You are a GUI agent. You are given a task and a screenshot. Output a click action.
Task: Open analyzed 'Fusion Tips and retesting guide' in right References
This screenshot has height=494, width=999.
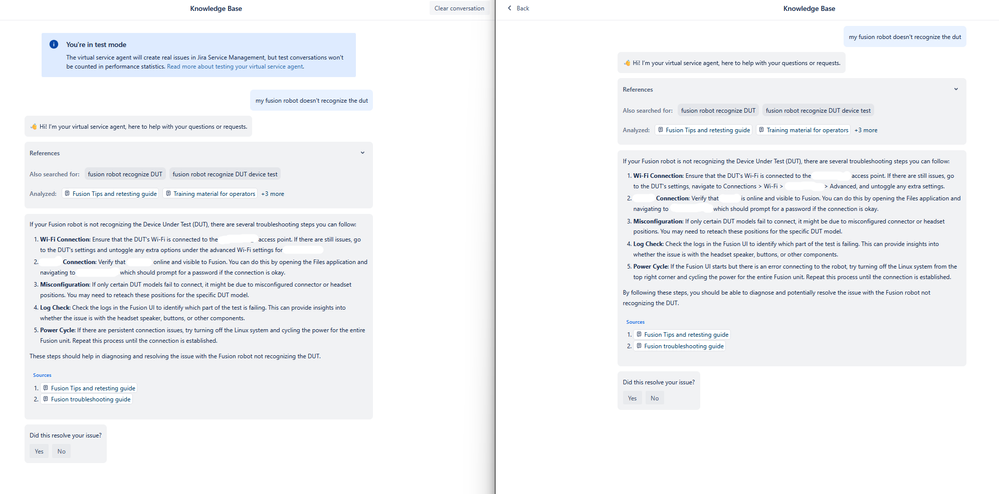pos(704,129)
